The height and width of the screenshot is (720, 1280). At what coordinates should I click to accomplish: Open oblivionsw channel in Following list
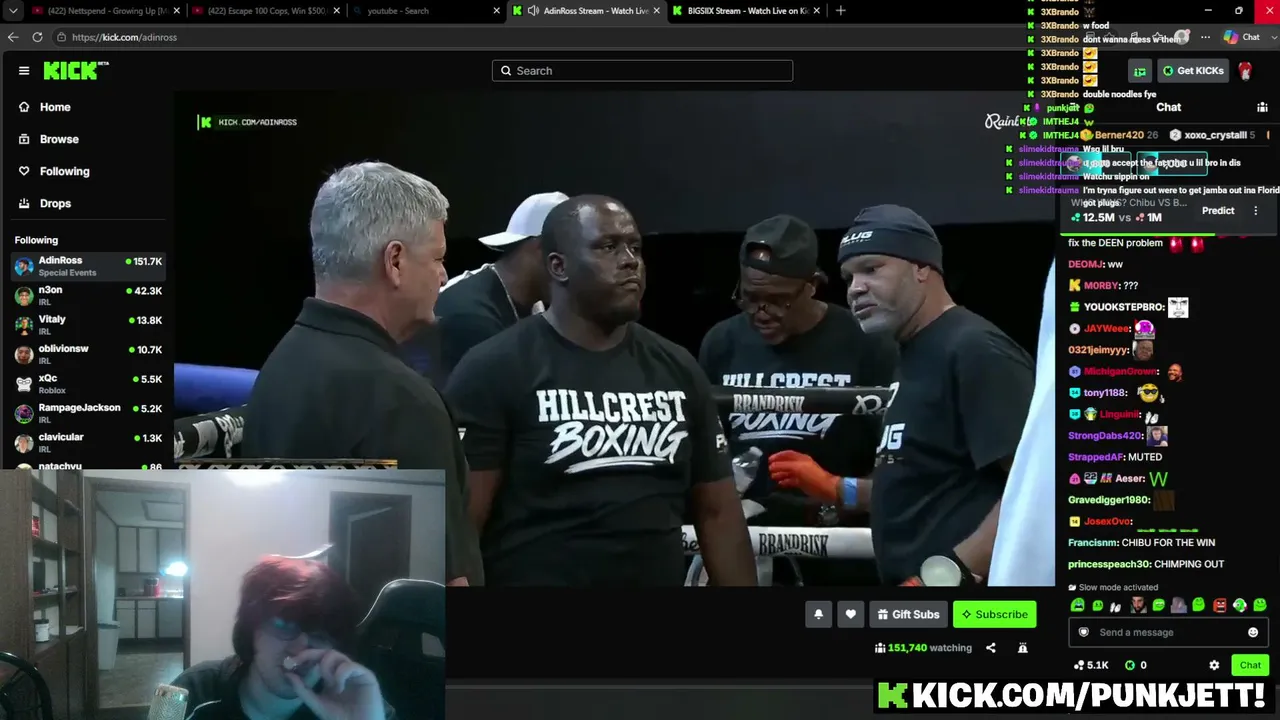click(x=88, y=354)
